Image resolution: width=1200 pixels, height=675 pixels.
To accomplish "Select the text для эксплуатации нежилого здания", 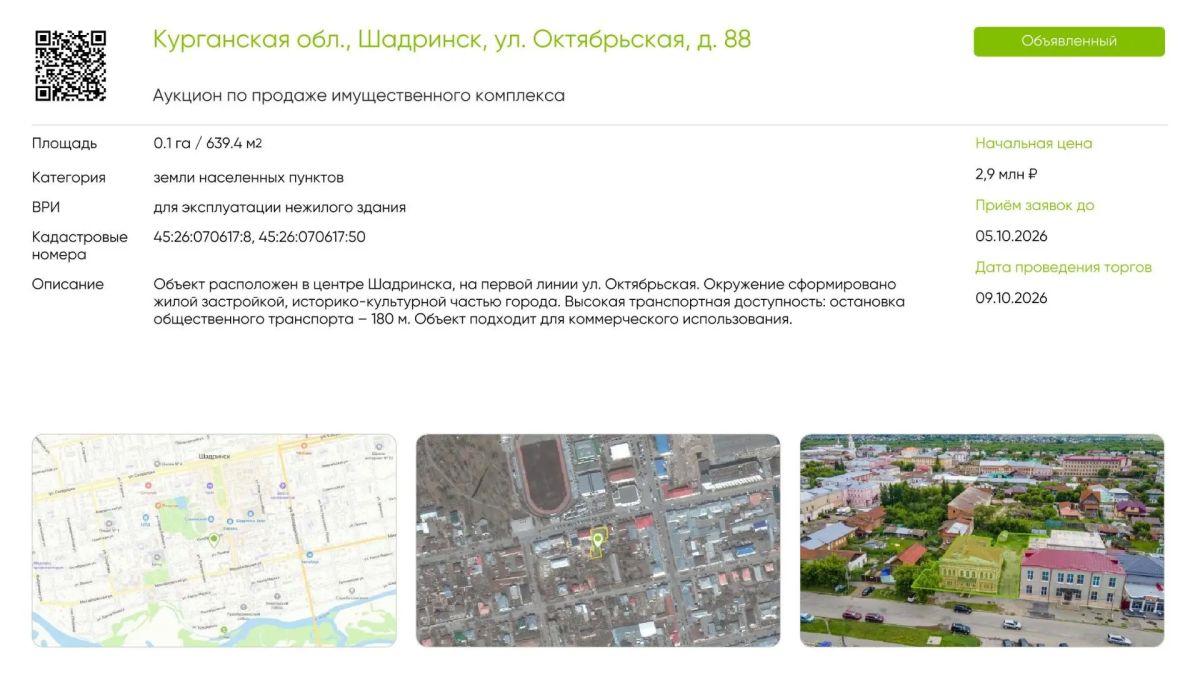I will [279, 207].
